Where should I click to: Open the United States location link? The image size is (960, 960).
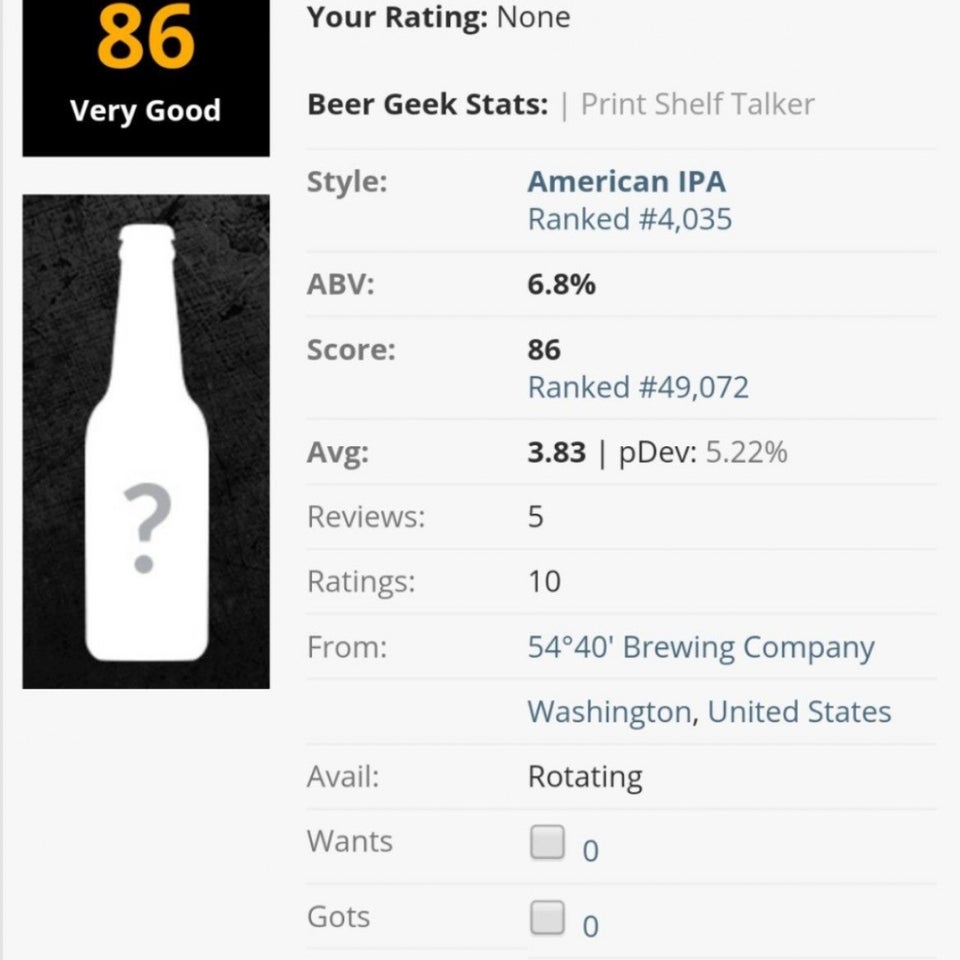pyautogui.click(x=800, y=712)
